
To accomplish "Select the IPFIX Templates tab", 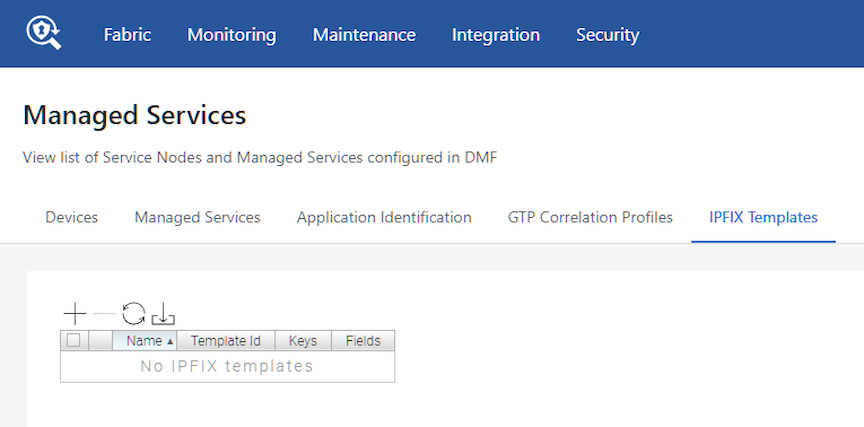I will [x=763, y=217].
